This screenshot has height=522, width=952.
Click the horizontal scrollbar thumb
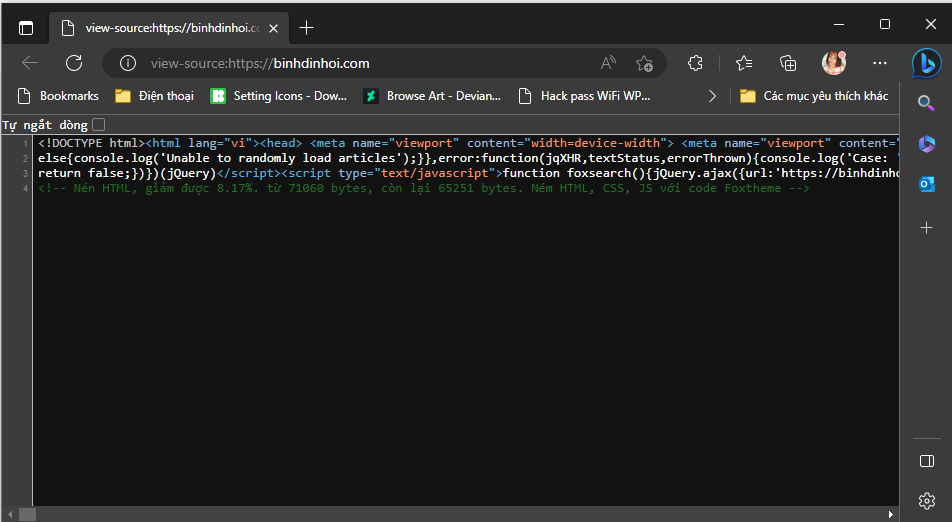(27, 515)
